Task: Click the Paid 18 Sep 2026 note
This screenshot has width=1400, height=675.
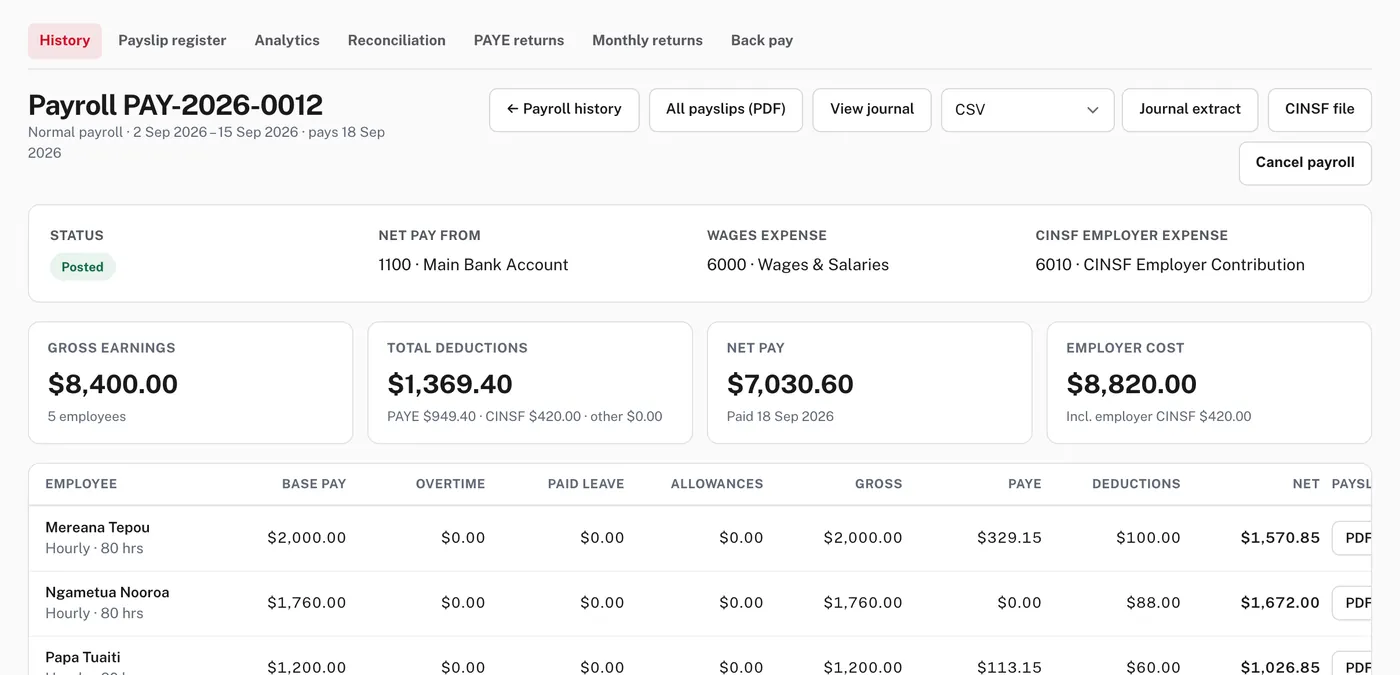Action: pyautogui.click(x=780, y=417)
